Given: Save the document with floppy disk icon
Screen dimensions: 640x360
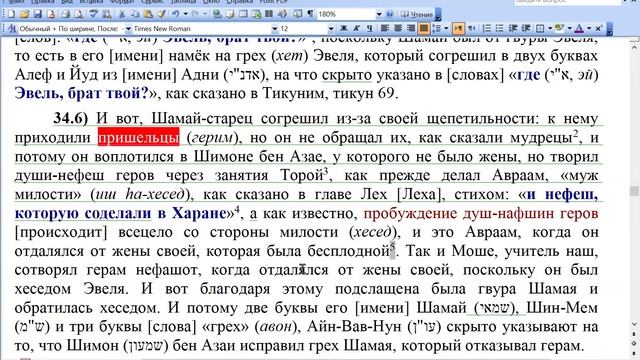Looking at the screenshot, I should coord(38,14).
